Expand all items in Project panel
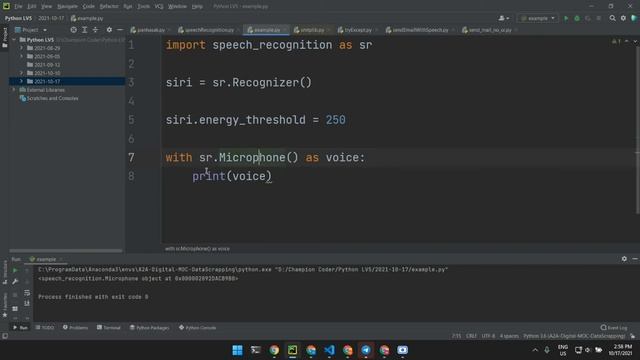The image size is (640, 360). coord(84,30)
